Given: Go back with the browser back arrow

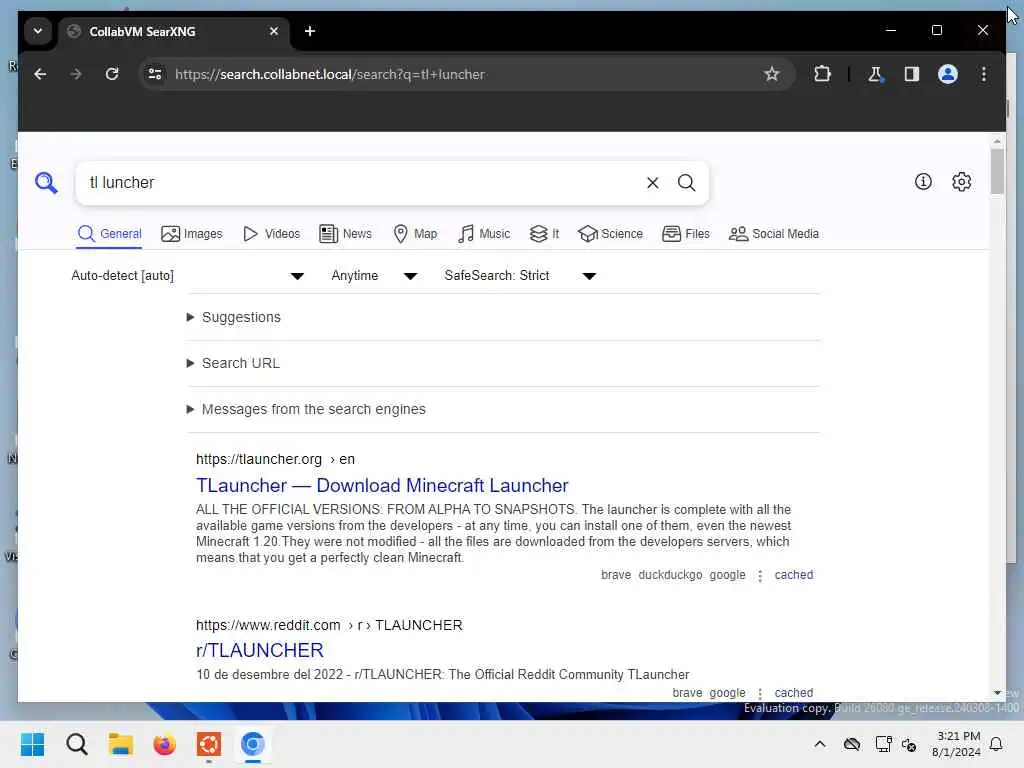Looking at the screenshot, I should (x=40, y=74).
